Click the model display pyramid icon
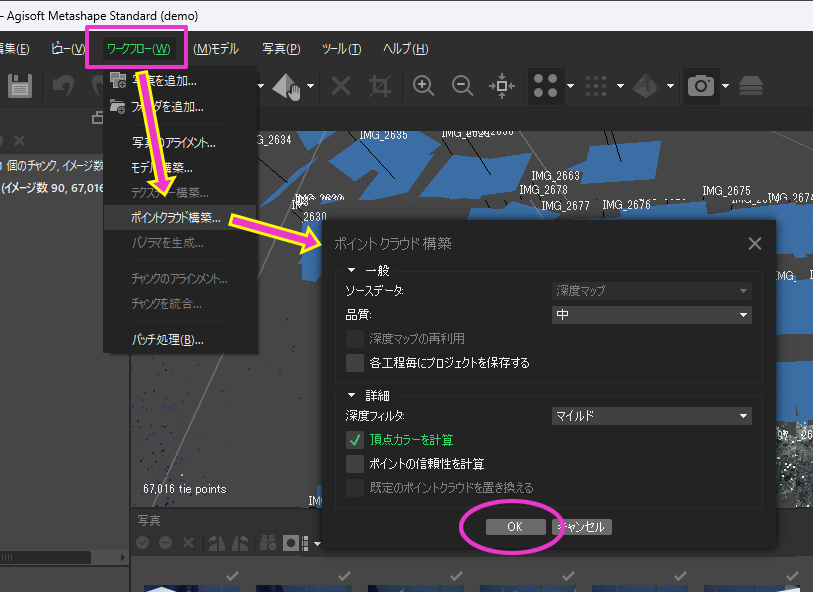This screenshot has height=592, width=813. [646, 86]
